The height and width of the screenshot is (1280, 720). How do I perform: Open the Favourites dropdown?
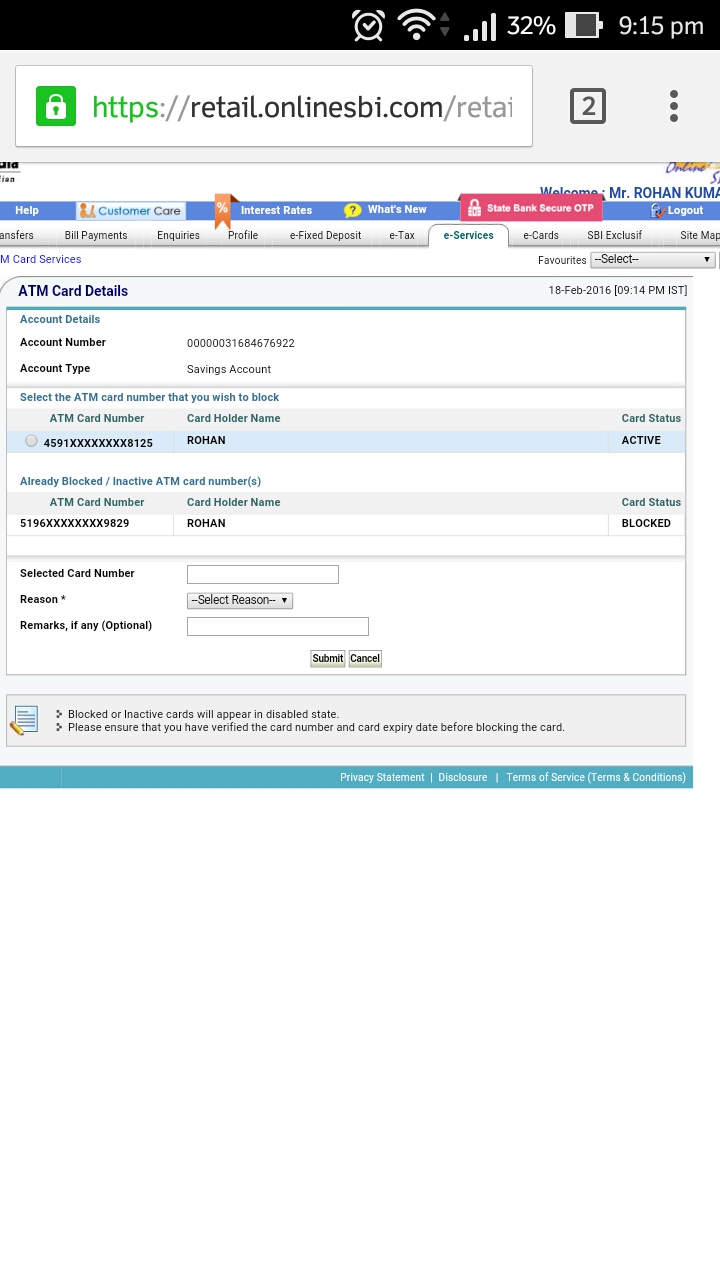(x=652, y=260)
